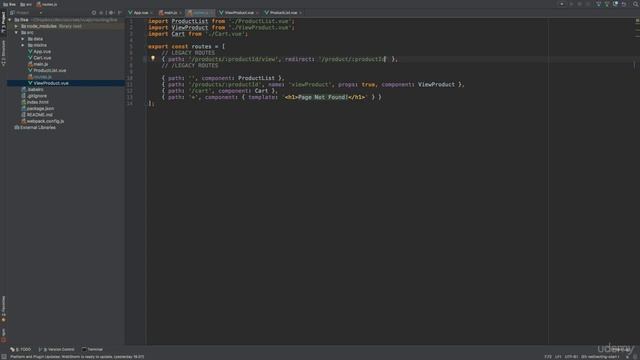
Task: Select main.js in project tree
Action: (x=38, y=64)
